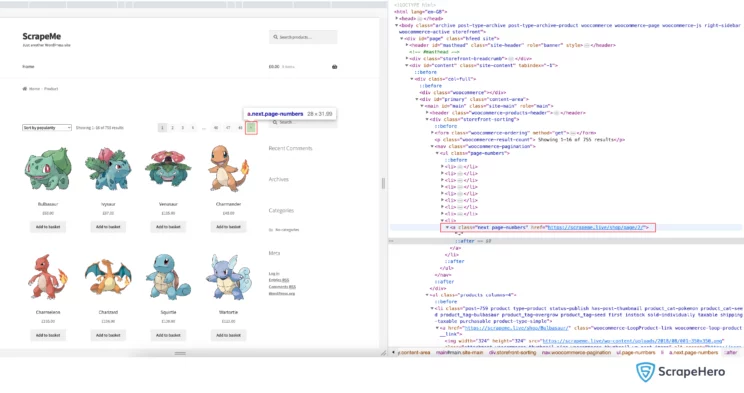Collapse the div id="page" node
Screen dimensions: 744x393
point(402,39)
